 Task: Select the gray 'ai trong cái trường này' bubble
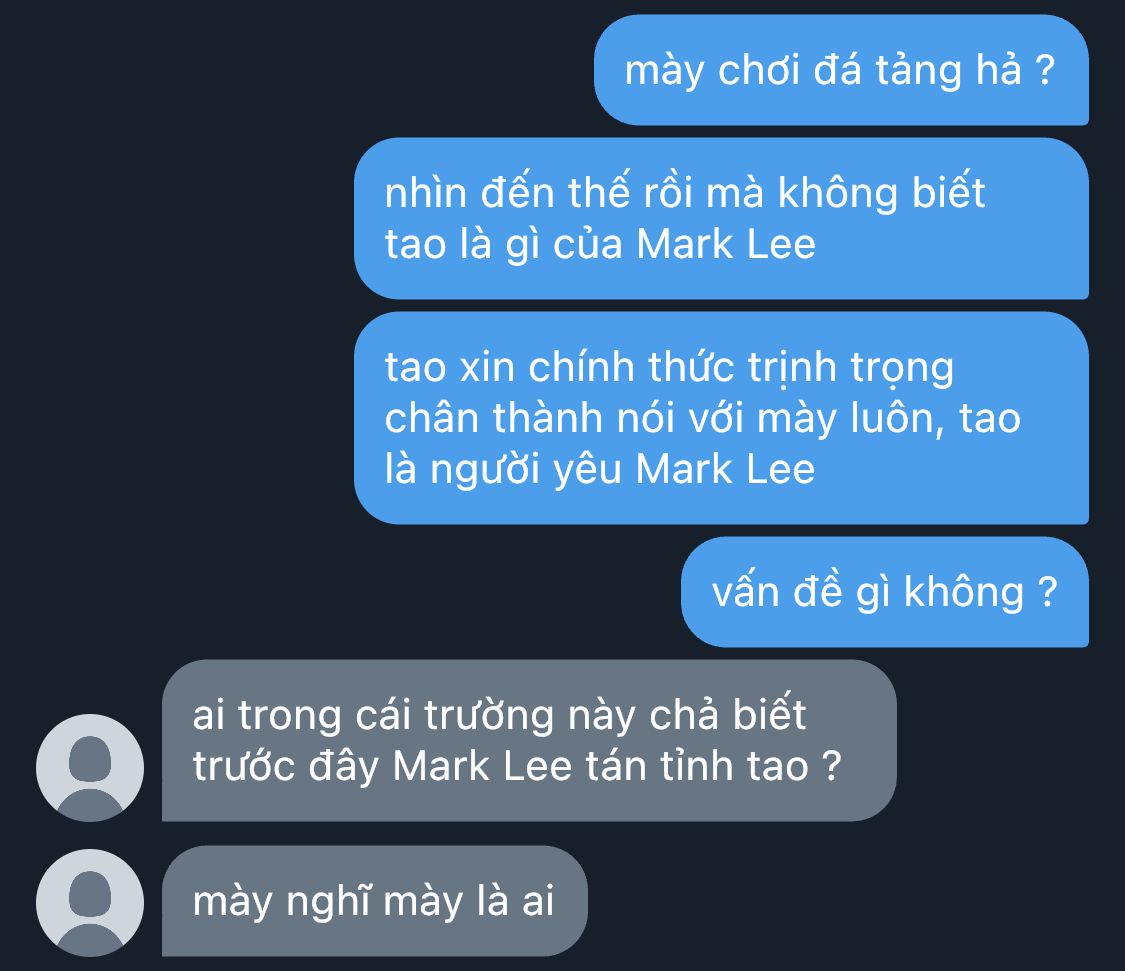point(529,741)
